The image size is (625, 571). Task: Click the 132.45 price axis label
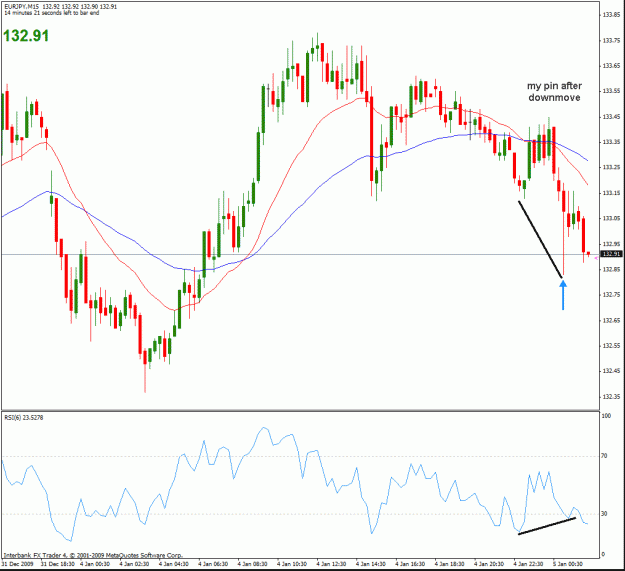[611, 371]
